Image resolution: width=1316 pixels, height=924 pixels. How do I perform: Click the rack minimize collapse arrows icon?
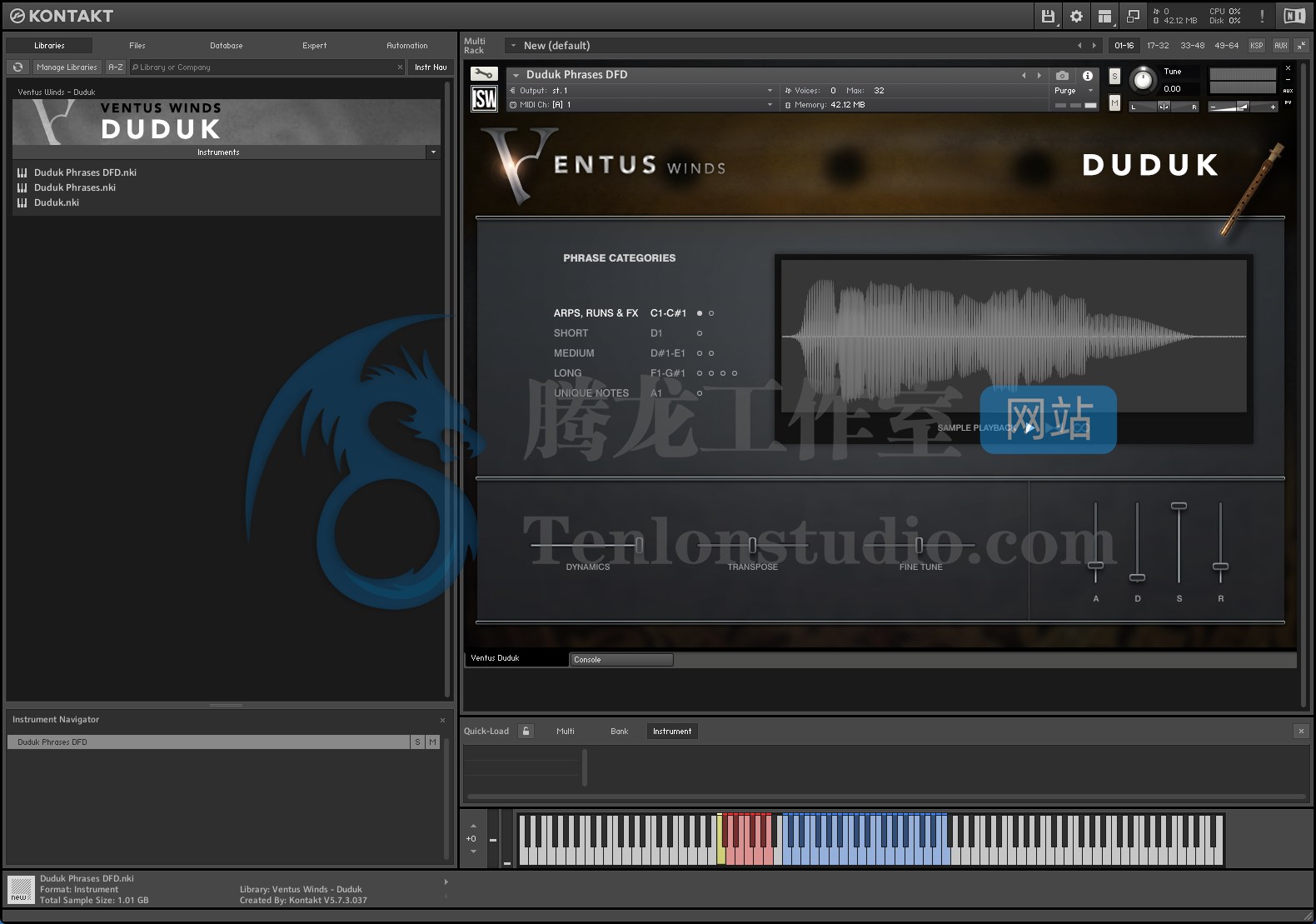tap(1302, 46)
